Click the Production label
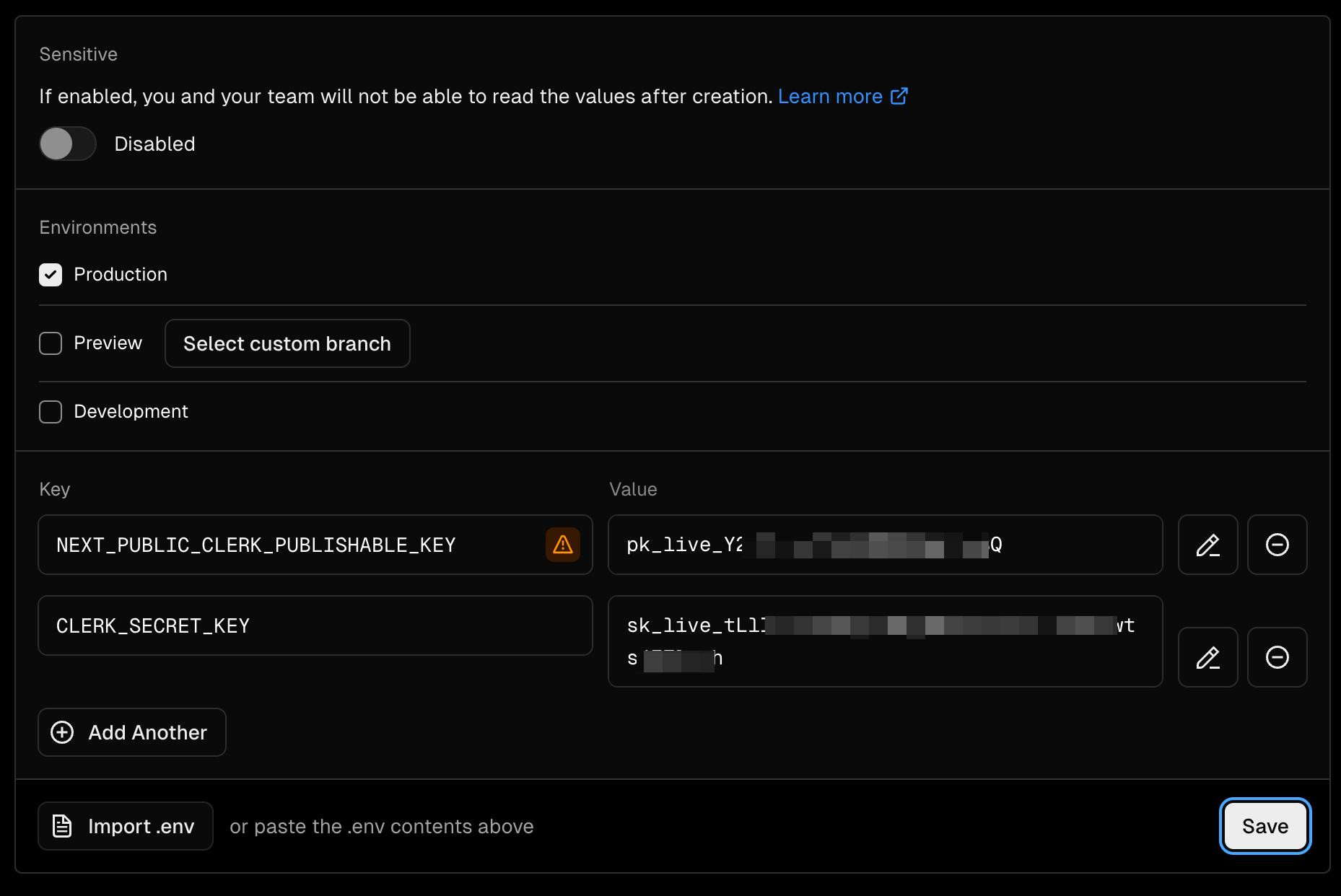 [x=121, y=274]
